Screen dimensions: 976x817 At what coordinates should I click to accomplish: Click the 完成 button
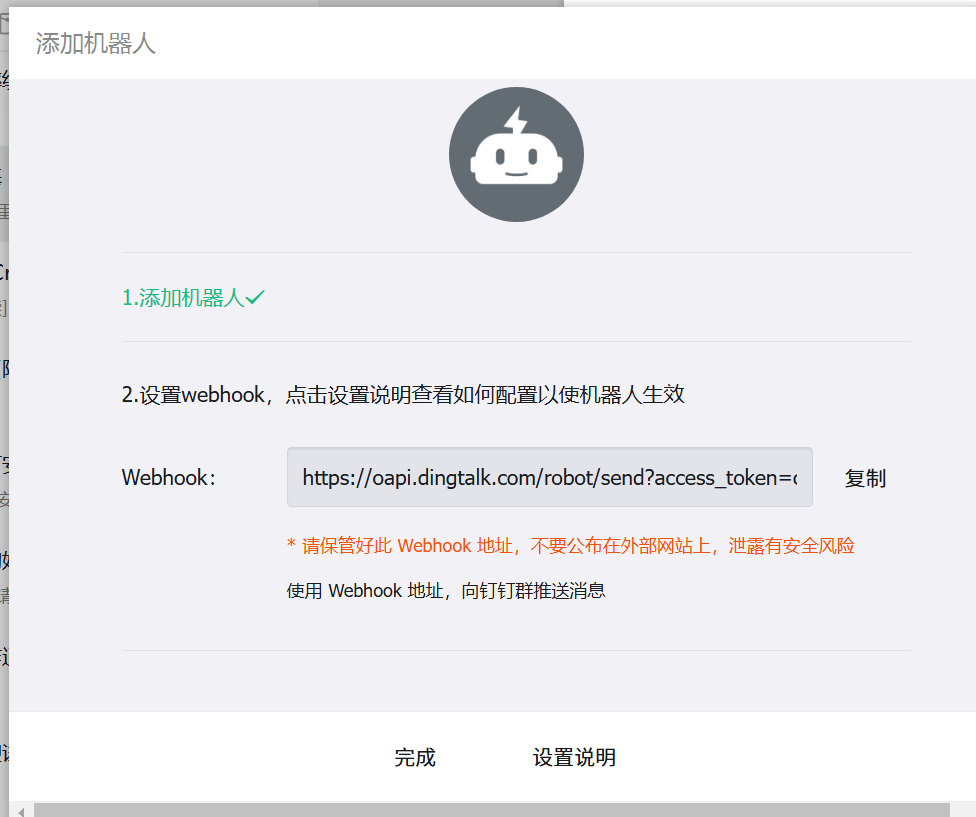(x=415, y=757)
